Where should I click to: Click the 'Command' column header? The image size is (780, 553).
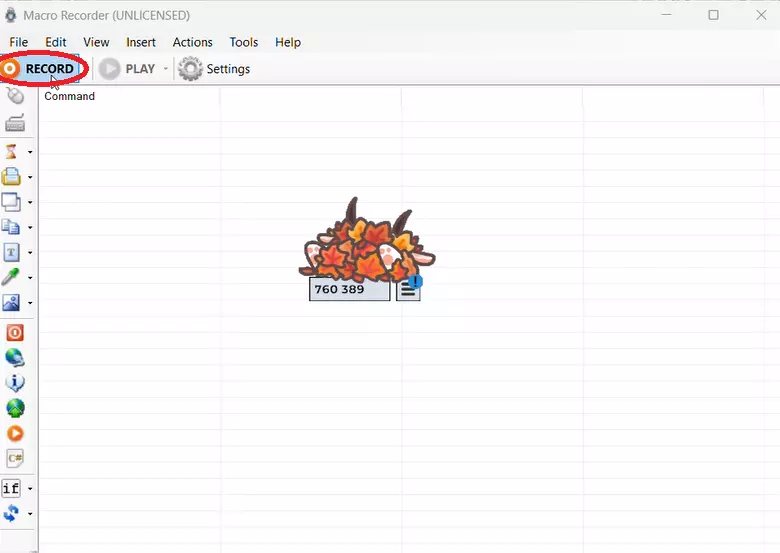pos(69,96)
